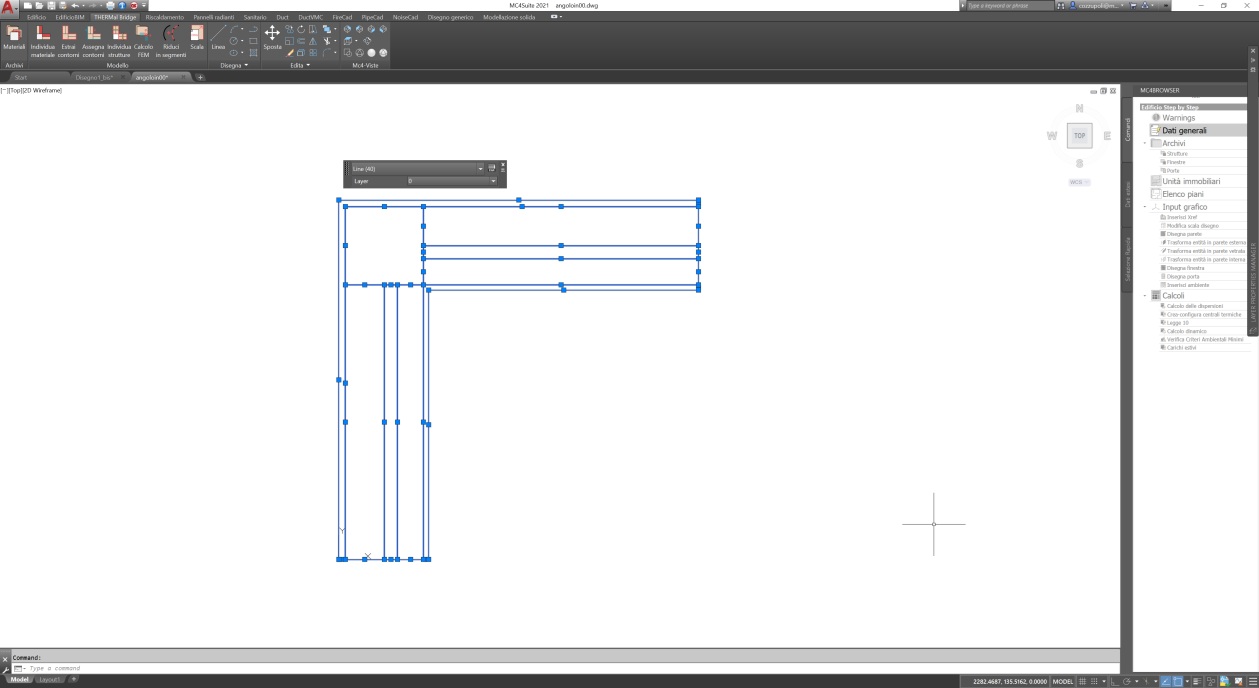
Task: Select the Estrai contorni tool
Action: (68, 42)
